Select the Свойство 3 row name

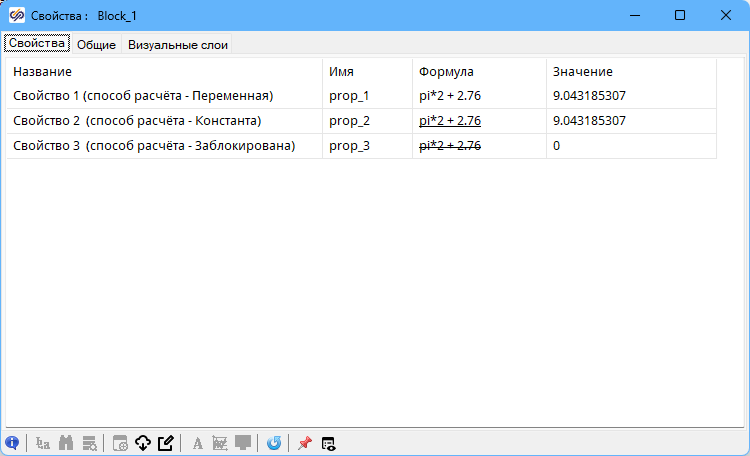point(154,146)
